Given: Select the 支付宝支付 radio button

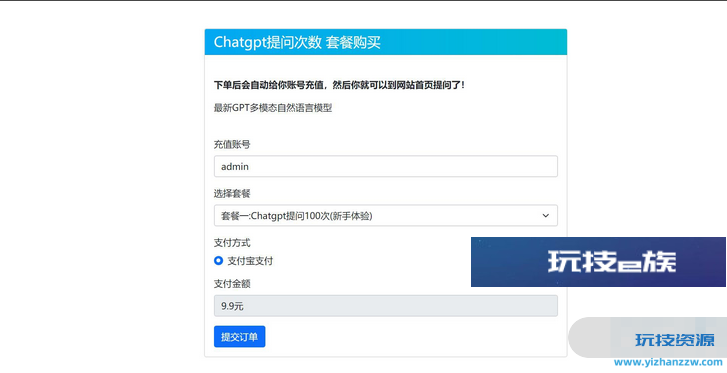Looking at the screenshot, I should coord(218,261).
